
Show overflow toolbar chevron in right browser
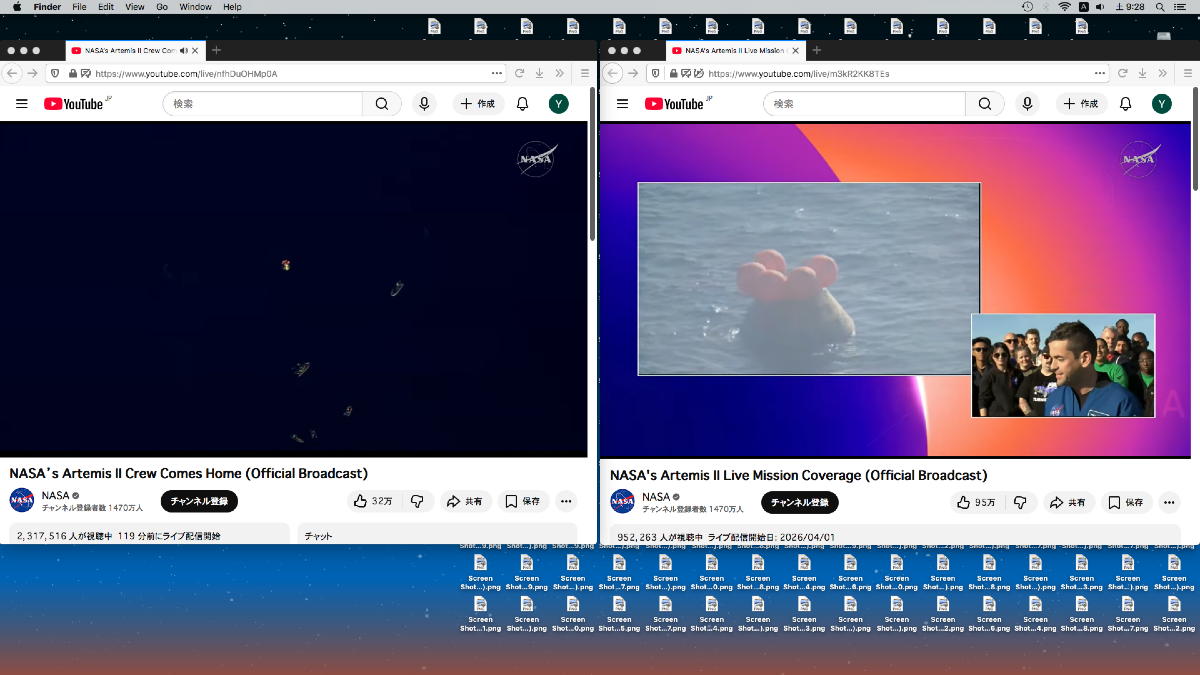click(1162, 73)
